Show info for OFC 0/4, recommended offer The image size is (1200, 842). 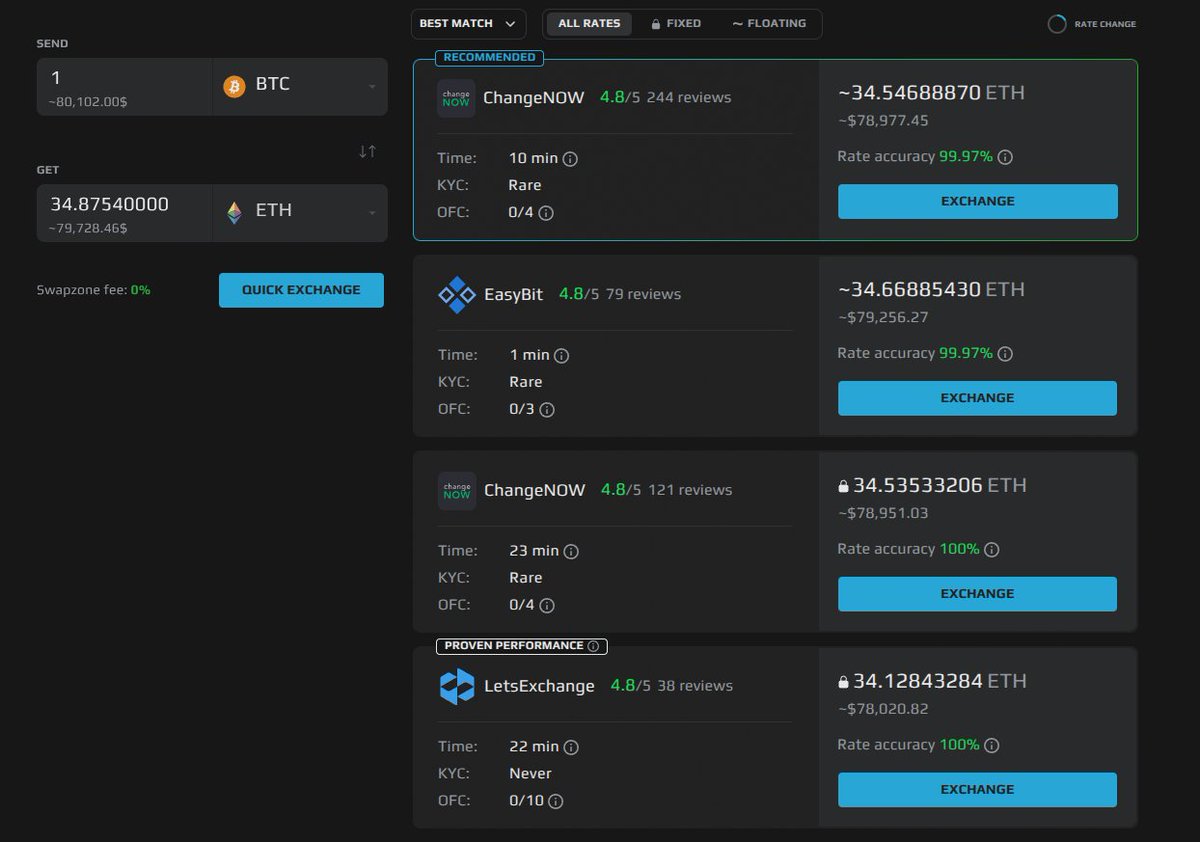[546, 213]
